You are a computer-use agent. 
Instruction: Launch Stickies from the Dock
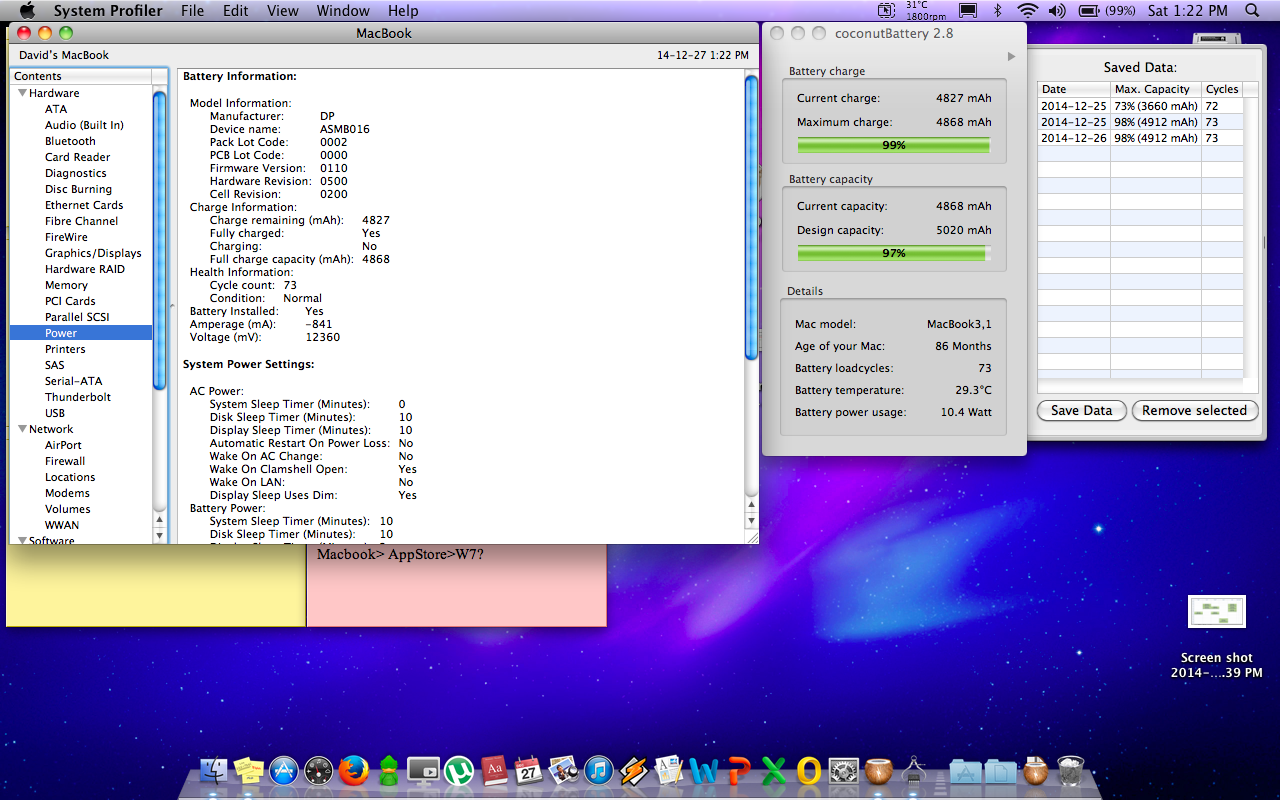(248, 770)
